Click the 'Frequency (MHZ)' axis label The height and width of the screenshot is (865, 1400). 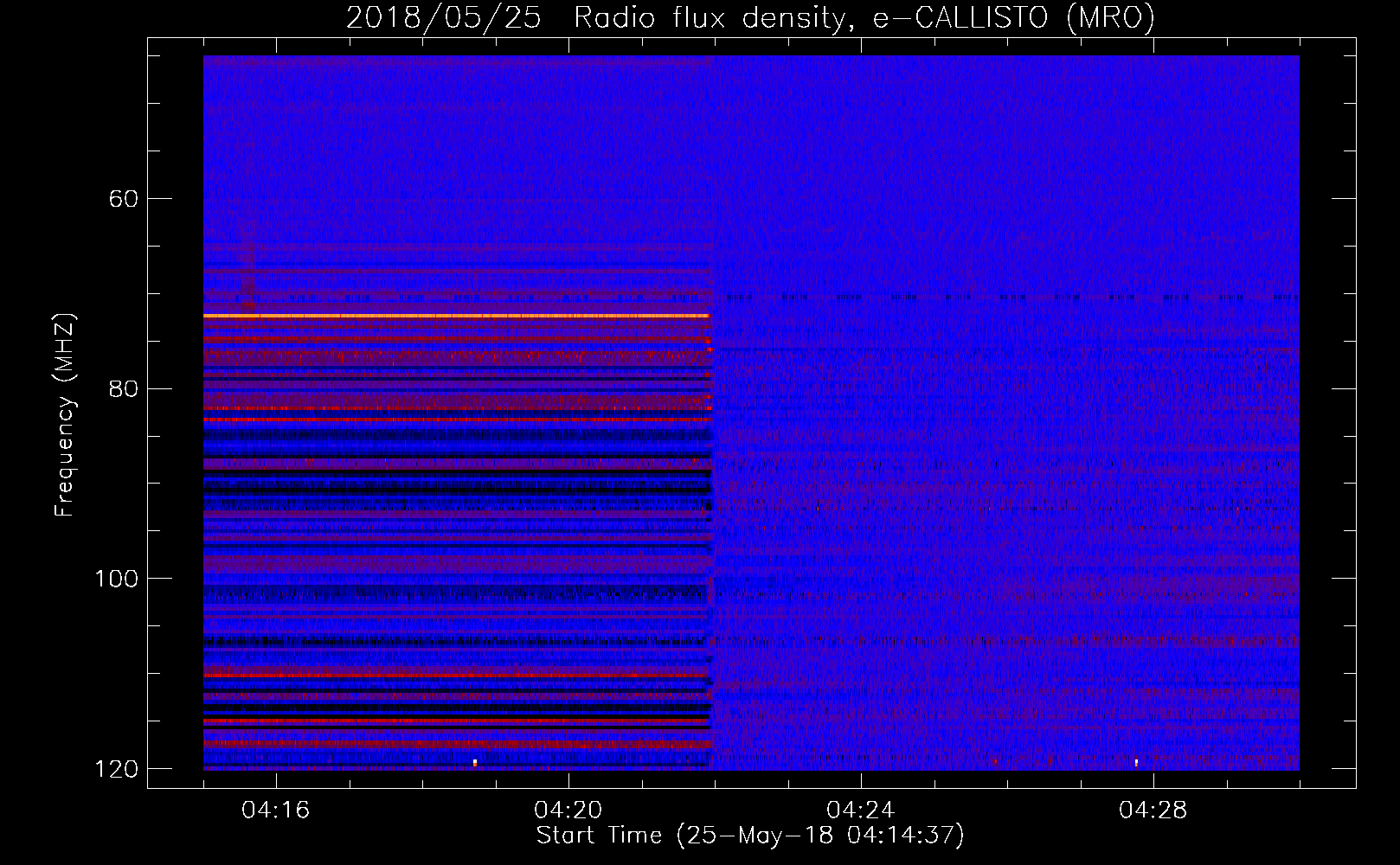65,415
